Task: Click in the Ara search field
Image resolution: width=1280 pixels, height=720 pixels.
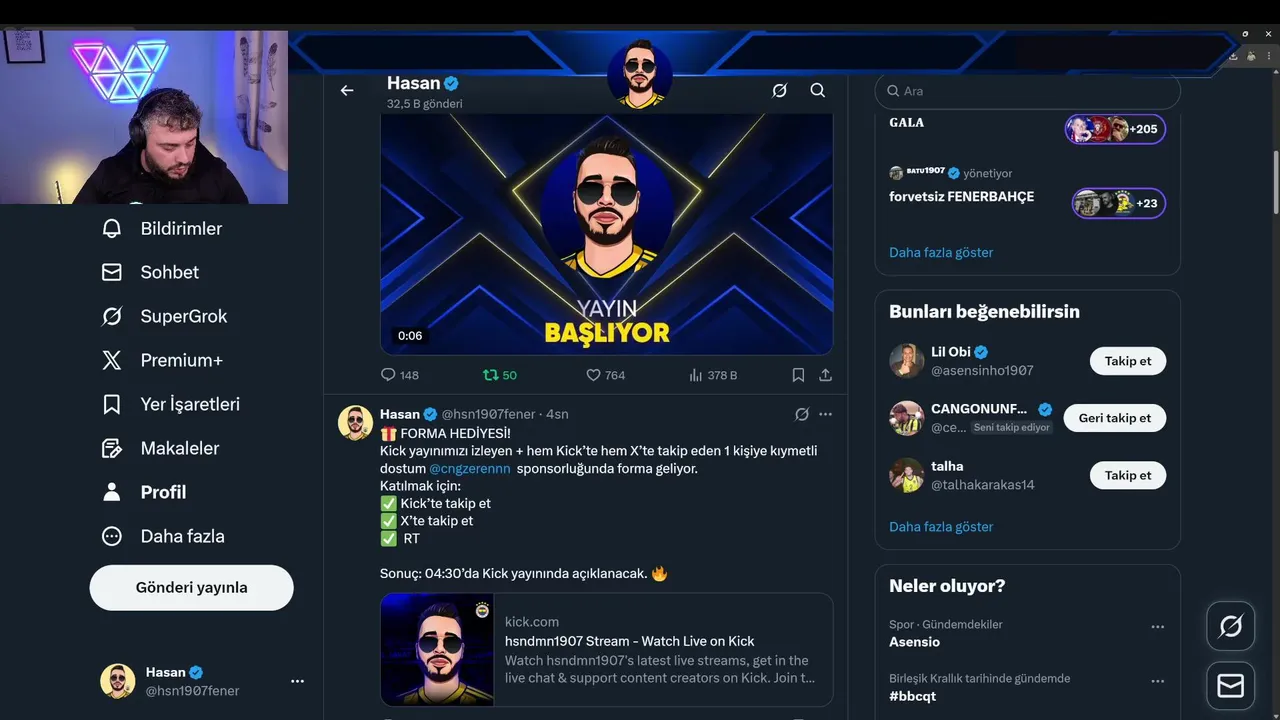Action: point(1028,91)
